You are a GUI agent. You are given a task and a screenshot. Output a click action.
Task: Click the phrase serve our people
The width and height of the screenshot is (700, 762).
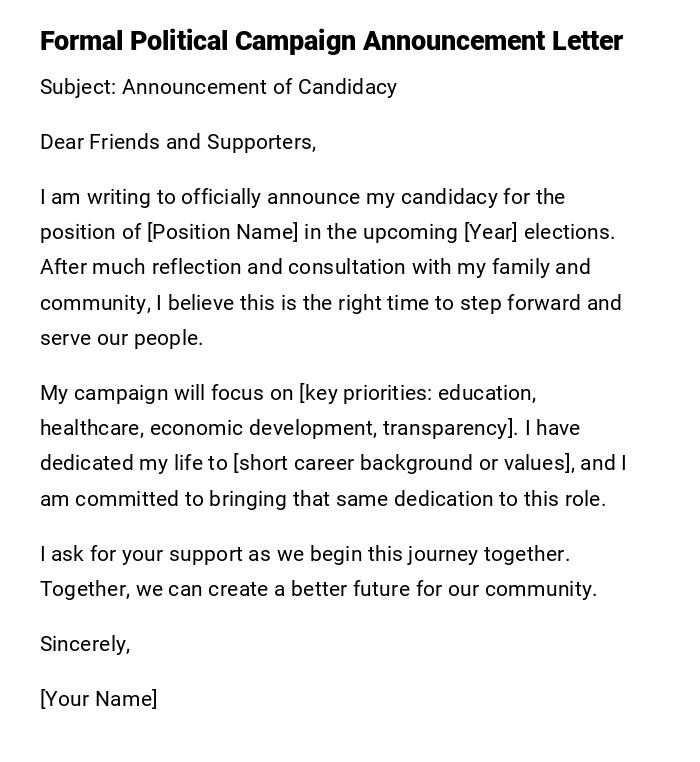click(121, 338)
